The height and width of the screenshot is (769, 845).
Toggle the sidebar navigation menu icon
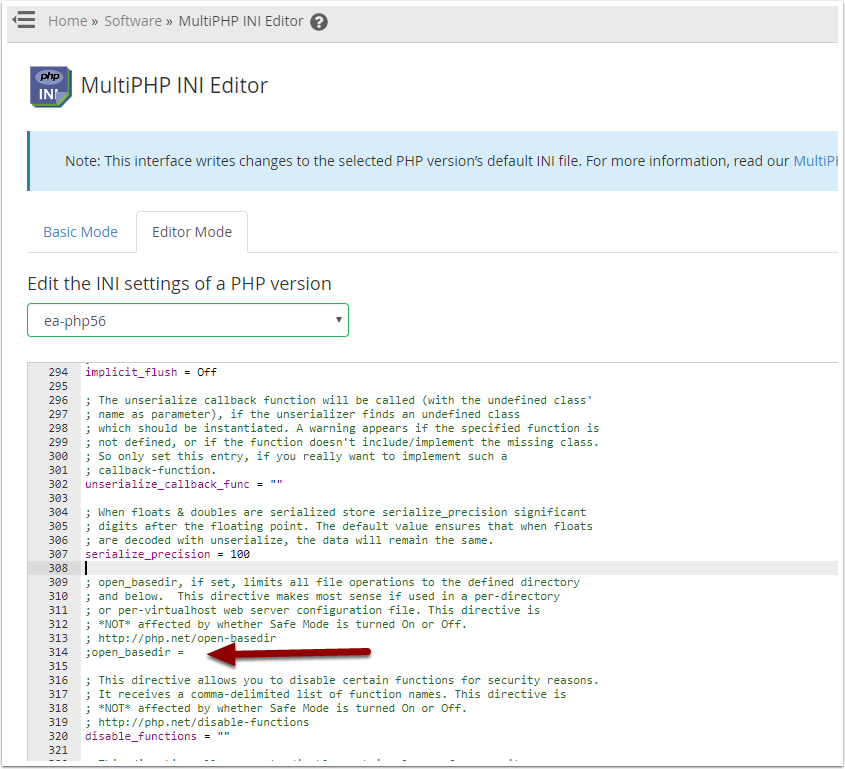pos(24,20)
